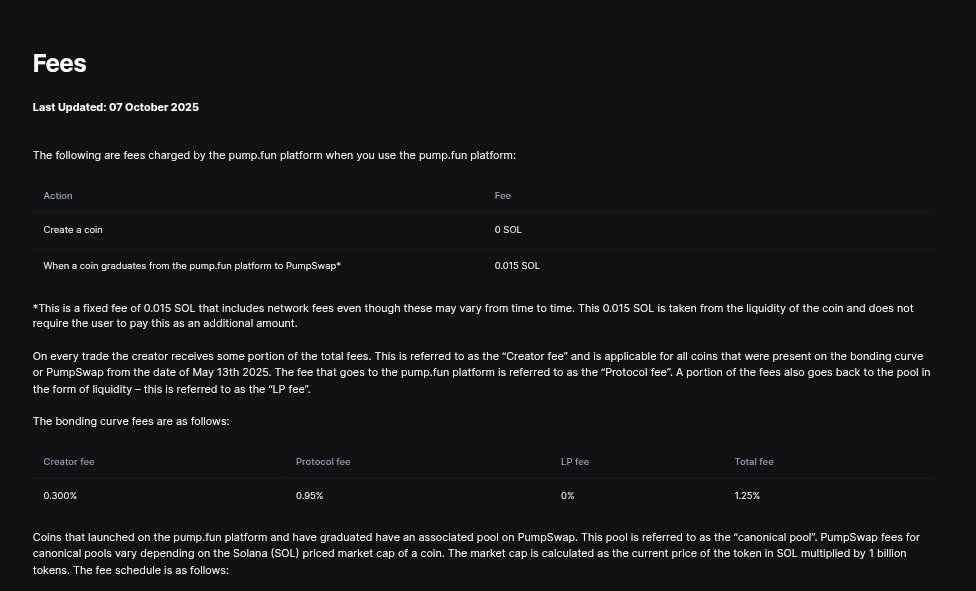Click the Creator fee column header
Viewport: 976px width, 591px height.
[x=69, y=462]
